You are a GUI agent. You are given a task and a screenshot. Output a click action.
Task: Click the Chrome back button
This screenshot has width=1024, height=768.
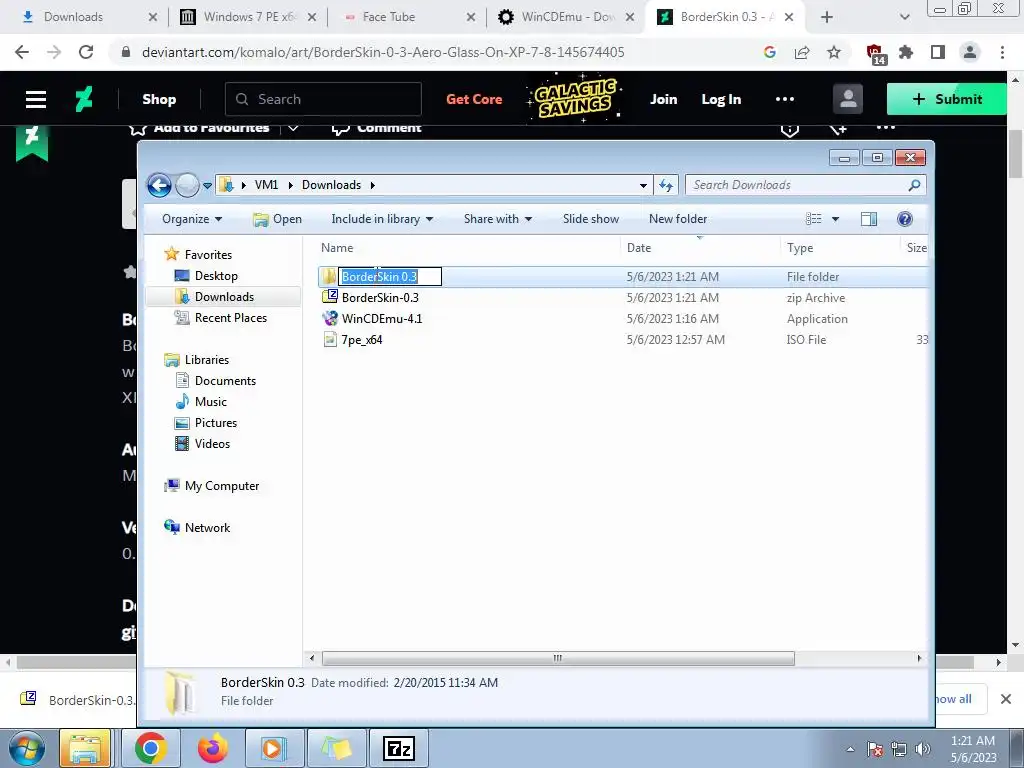[22, 52]
